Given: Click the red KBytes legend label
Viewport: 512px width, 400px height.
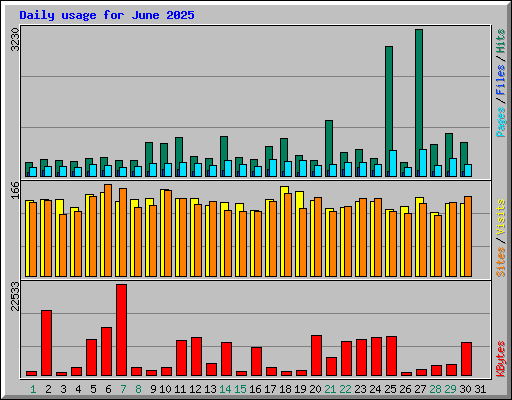Looking at the screenshot, I should 501,359.
